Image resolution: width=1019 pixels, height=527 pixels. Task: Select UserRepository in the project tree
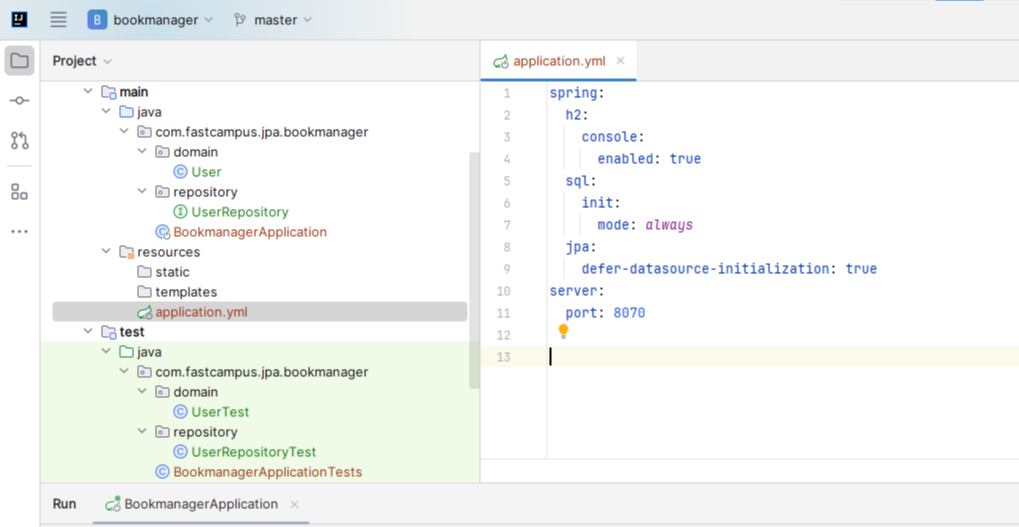240,212
